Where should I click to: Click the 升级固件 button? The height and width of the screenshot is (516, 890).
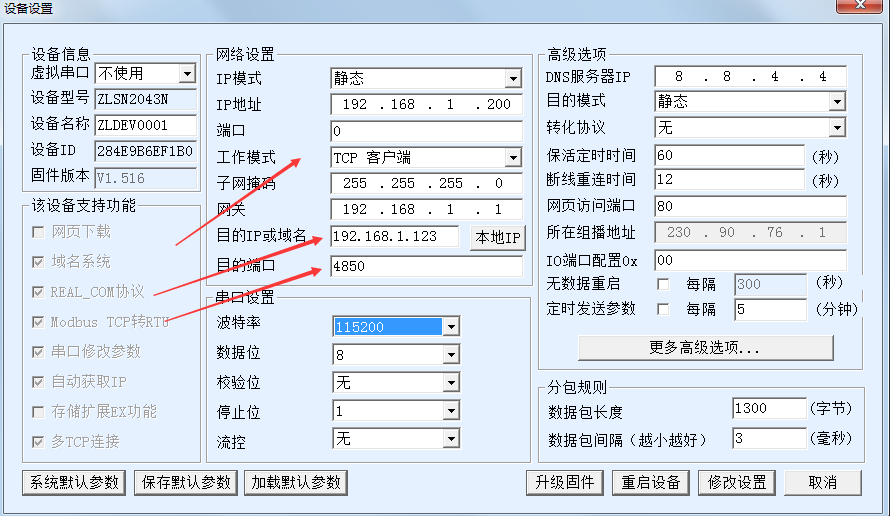click(x=565, y=482)
